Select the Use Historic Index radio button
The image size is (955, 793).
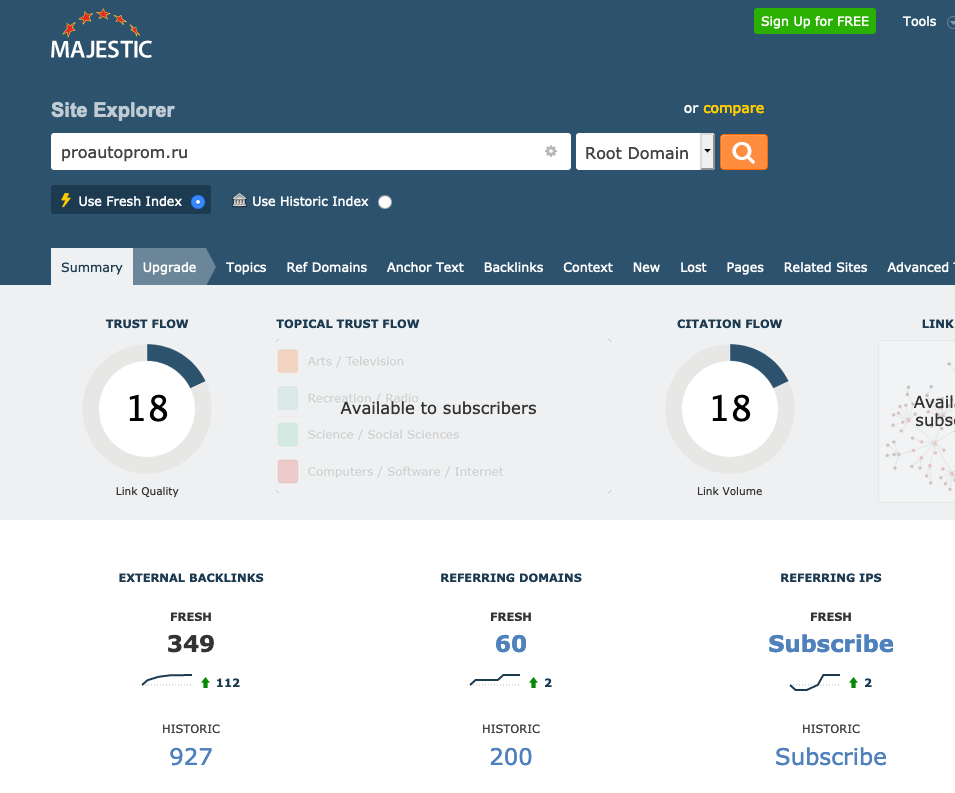pyautogui.click(x=385, y=202)
